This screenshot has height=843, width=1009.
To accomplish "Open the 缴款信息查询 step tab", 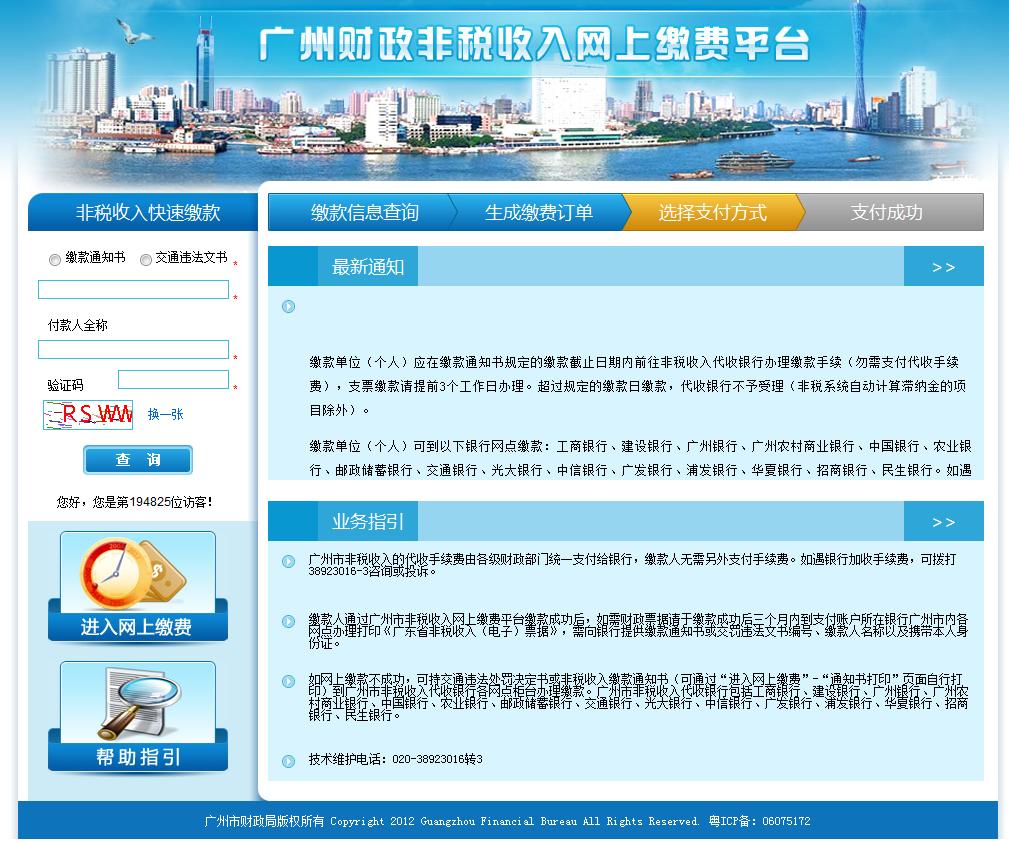I will click(364, 212).
